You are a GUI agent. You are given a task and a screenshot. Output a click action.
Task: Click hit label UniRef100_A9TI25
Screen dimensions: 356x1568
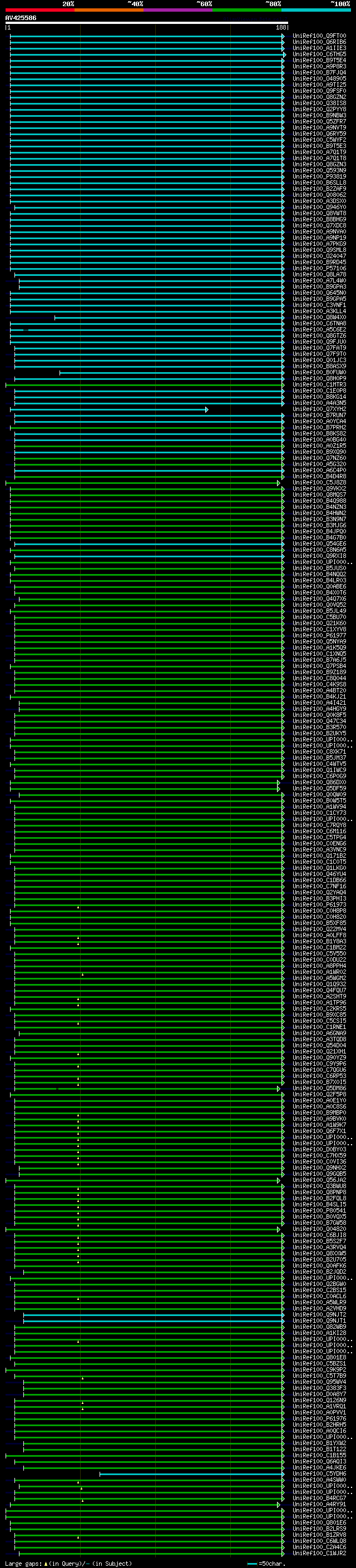coord(319,85)
